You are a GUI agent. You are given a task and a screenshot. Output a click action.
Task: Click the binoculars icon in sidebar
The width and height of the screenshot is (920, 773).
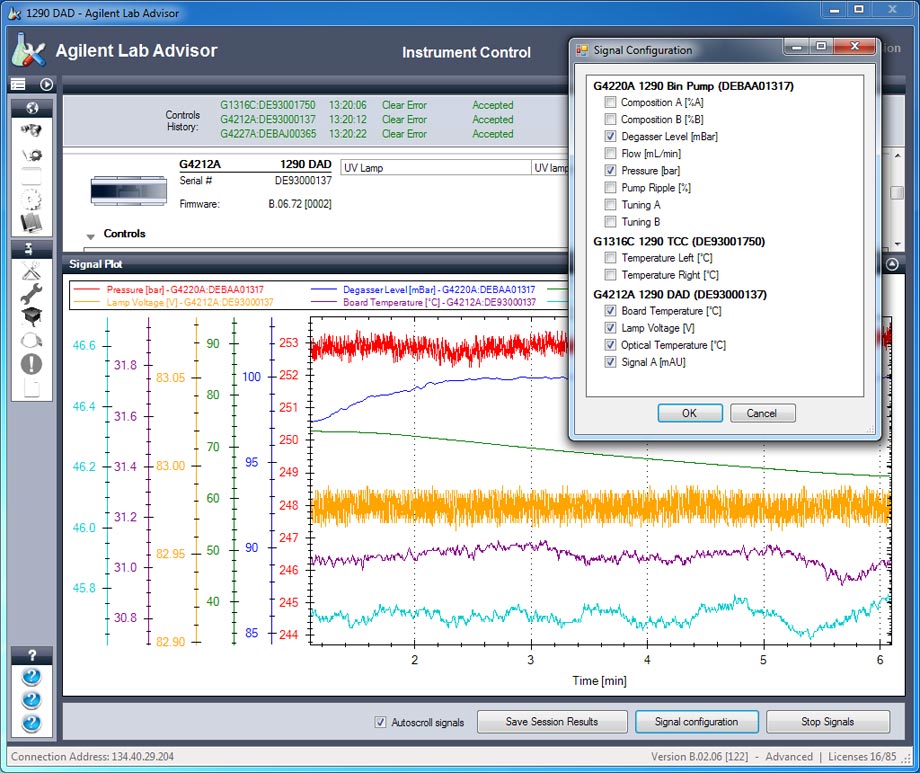(31, 131)
